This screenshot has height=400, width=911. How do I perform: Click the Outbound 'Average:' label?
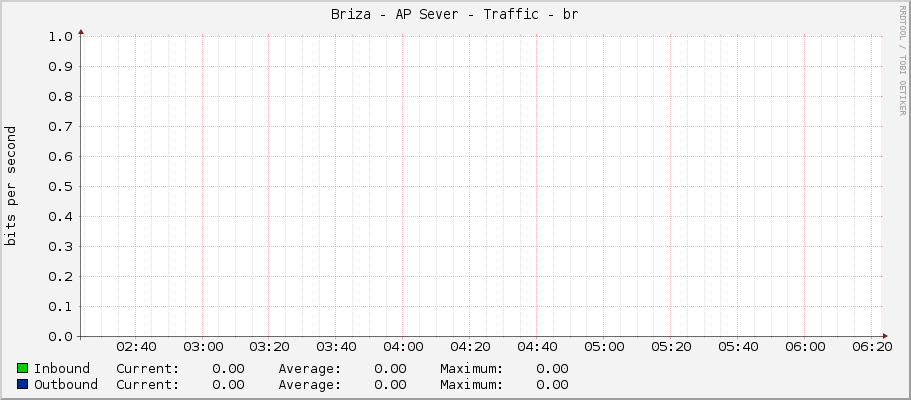(x=310, y=385)
